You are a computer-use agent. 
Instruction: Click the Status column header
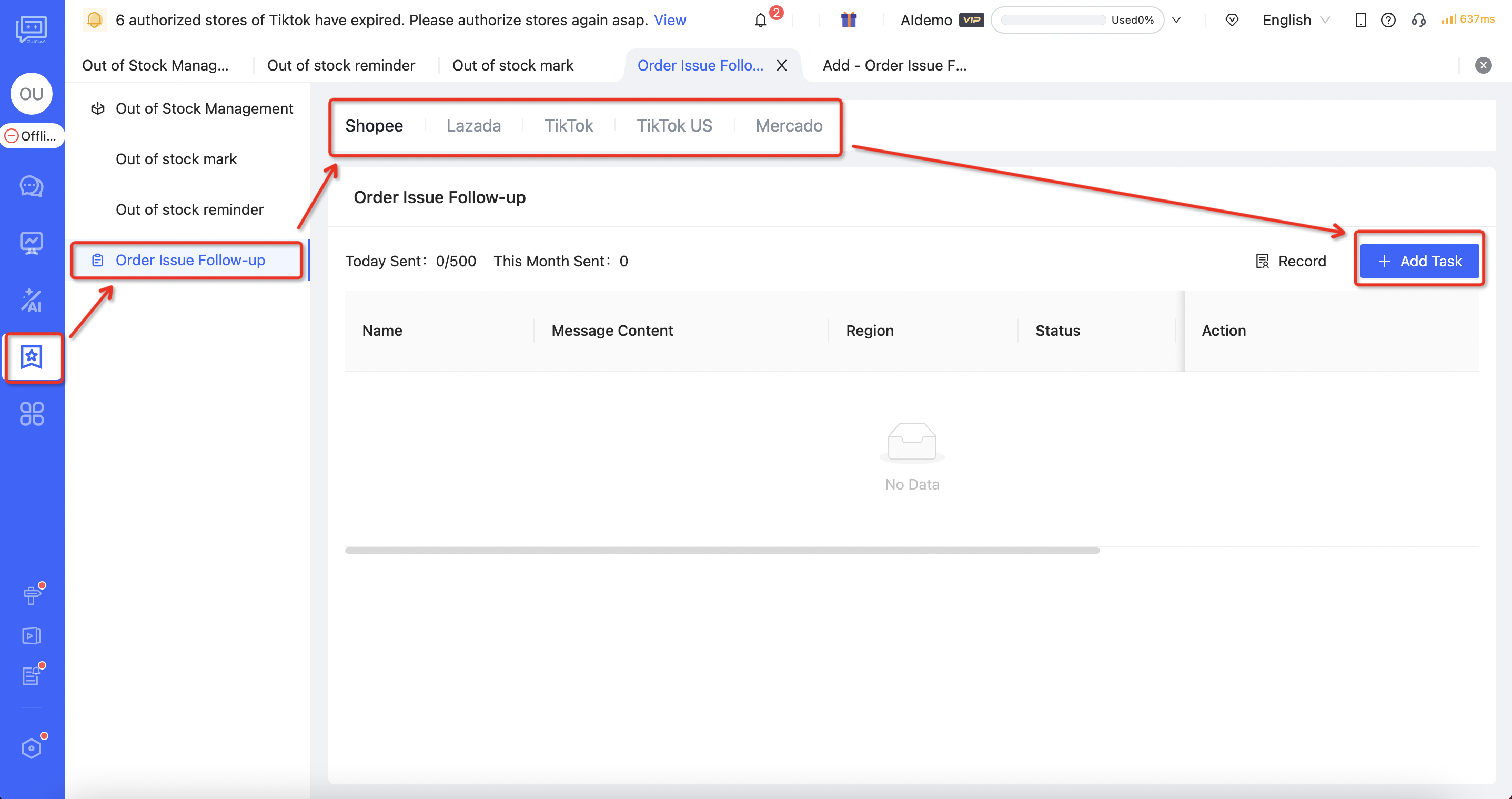coord(1057,331)
